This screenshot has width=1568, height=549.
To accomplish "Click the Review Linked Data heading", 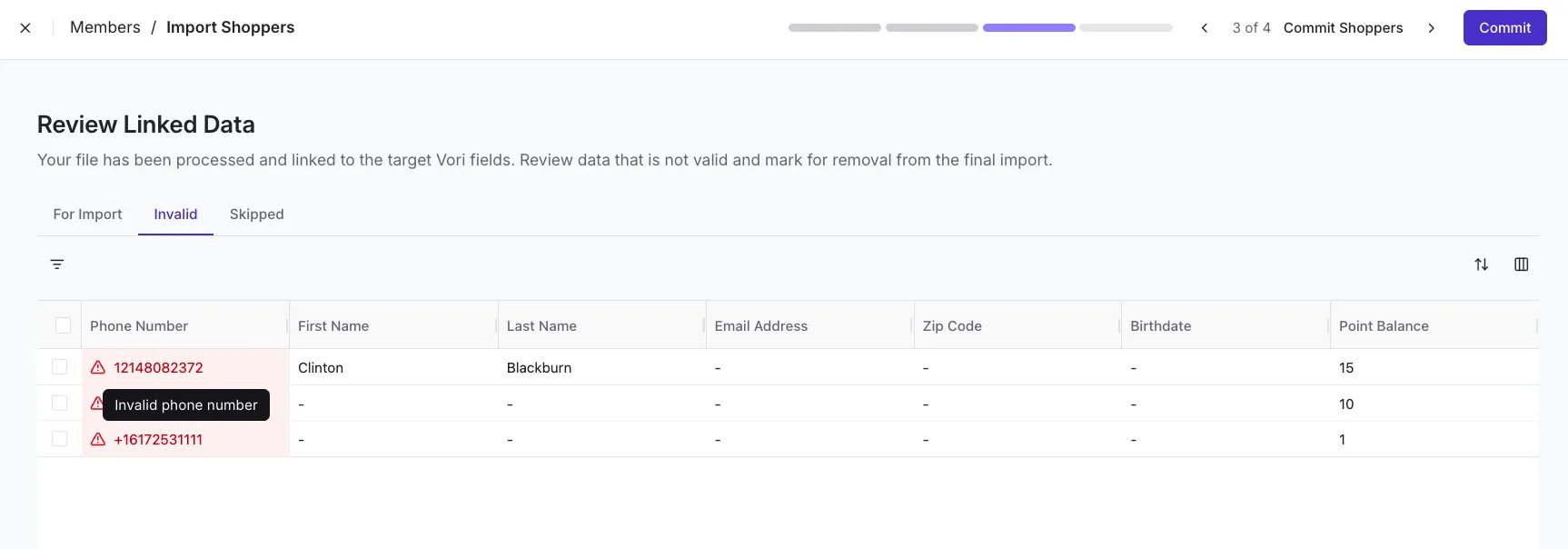I will [x=146, y=125].
